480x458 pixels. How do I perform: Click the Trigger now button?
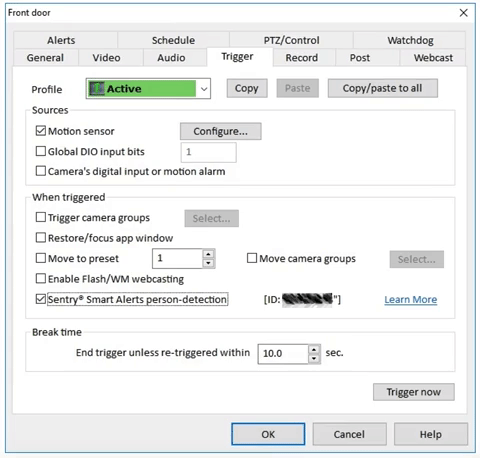(414, 392)
